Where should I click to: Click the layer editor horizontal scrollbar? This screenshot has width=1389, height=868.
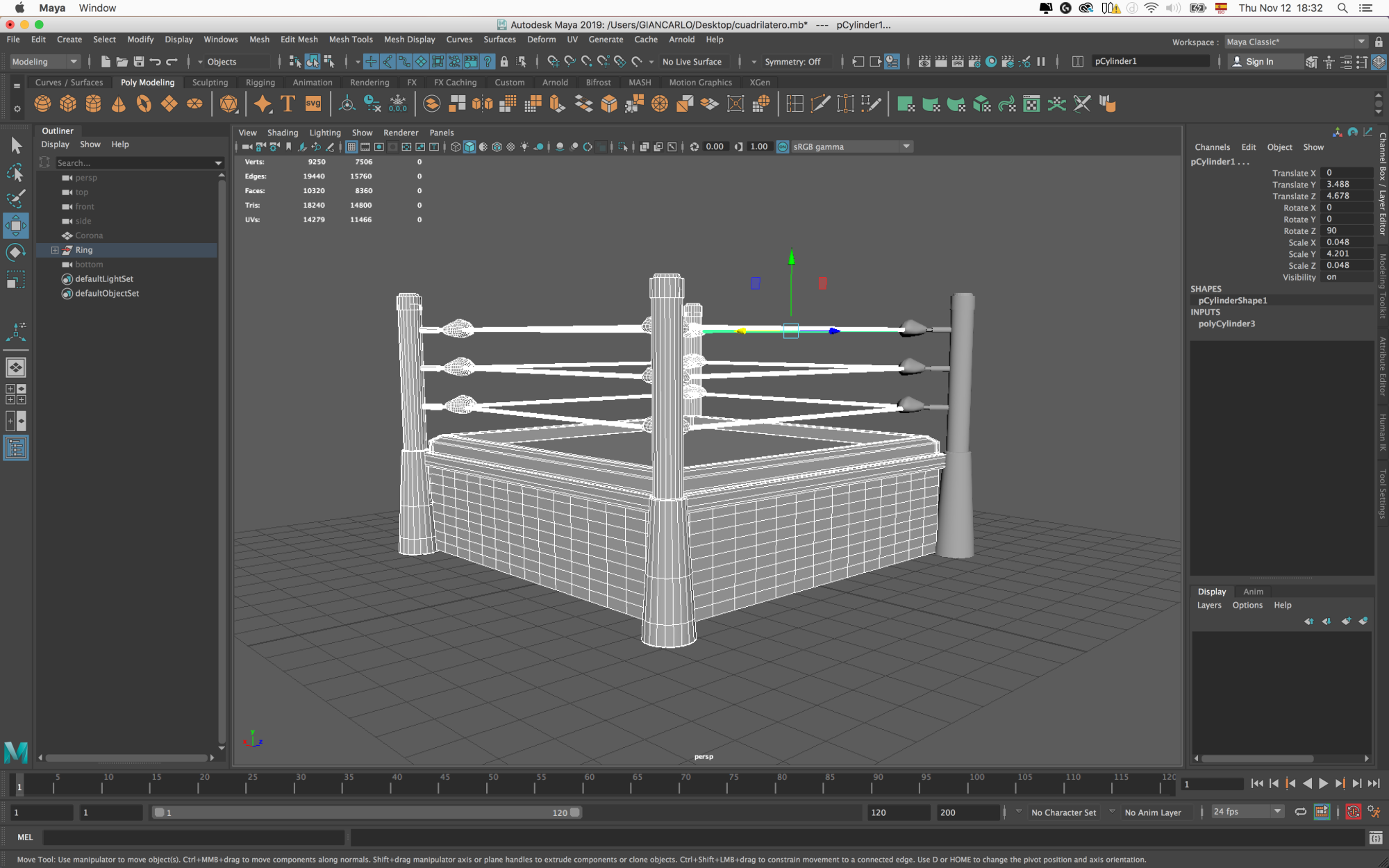(1257, 758)
